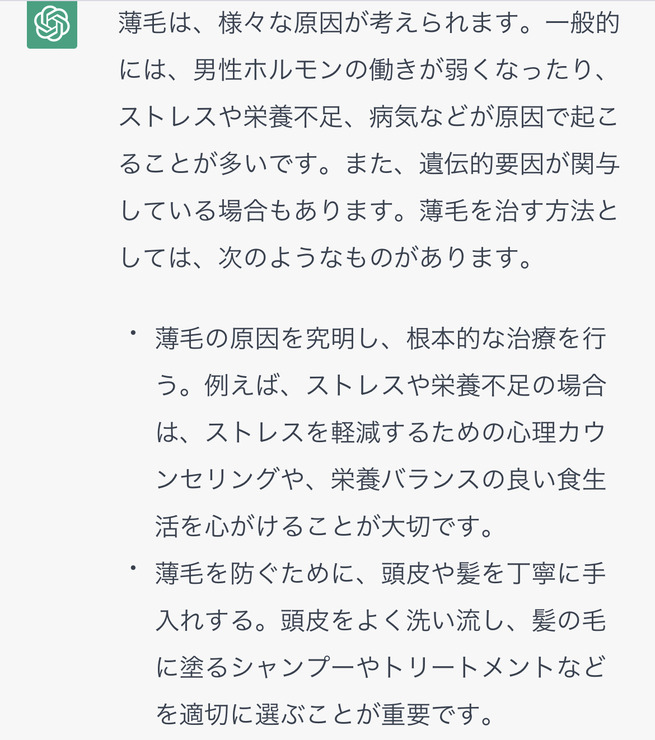Image resolution: width=655 pixels, height=740 pixels.
Task: Click the first bullet point marker
Action: 134,333
